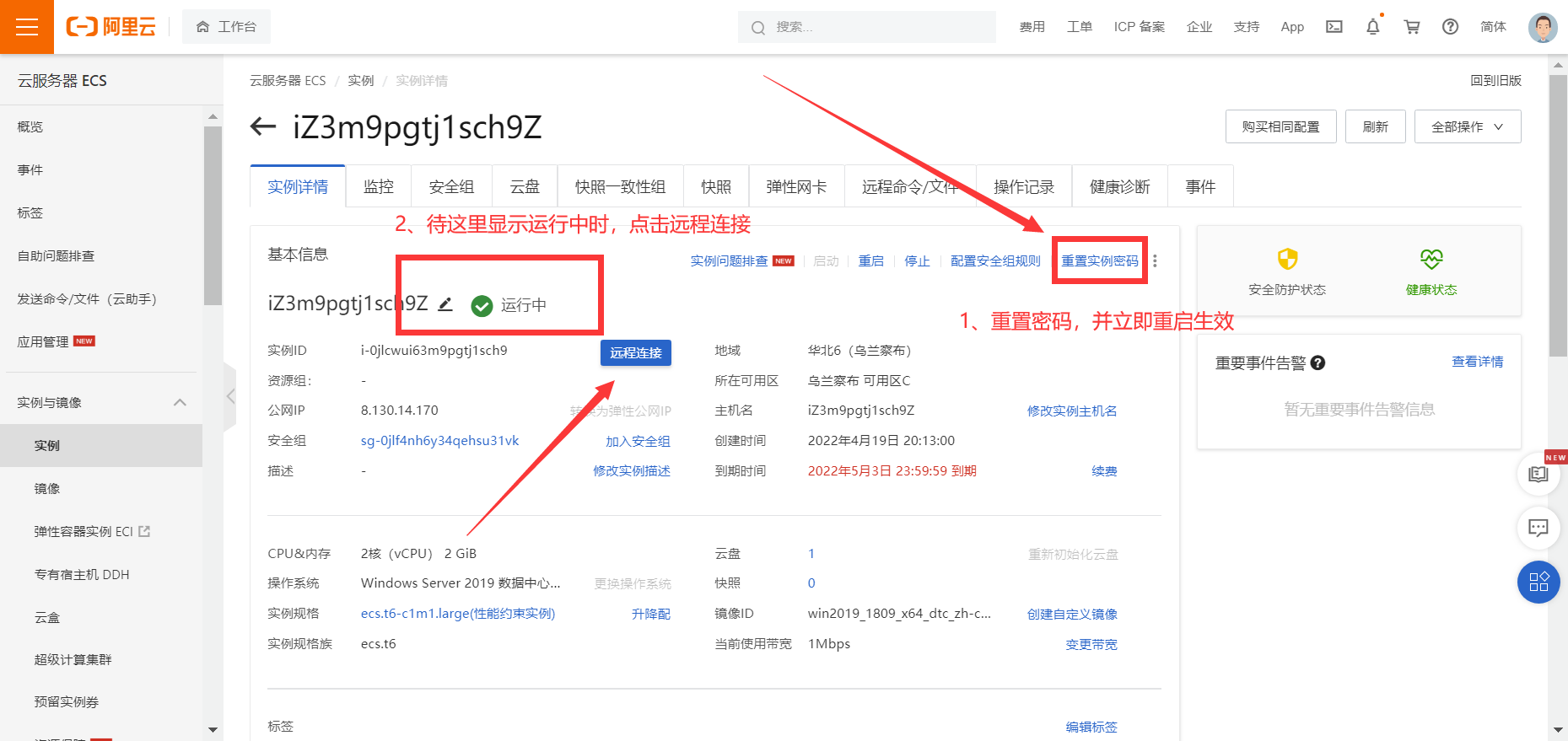Switch to the 操作记录 tab

[1024, 186]
